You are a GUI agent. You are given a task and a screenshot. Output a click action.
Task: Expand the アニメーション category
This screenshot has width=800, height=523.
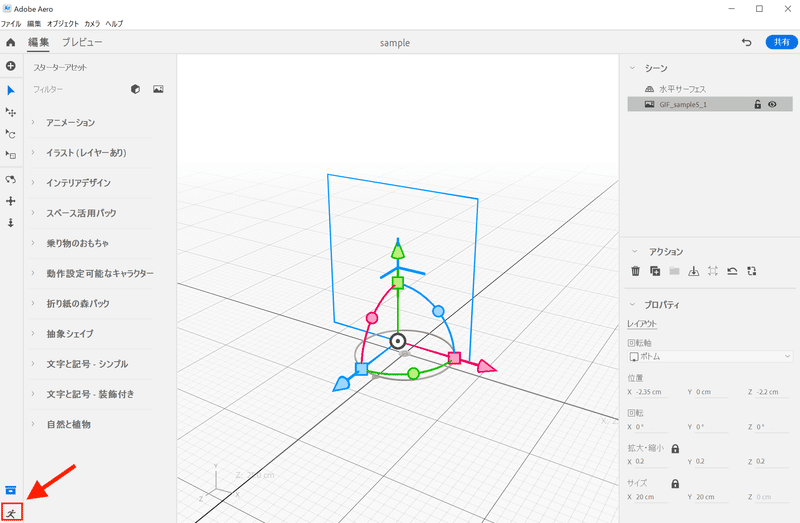point(34,122)
